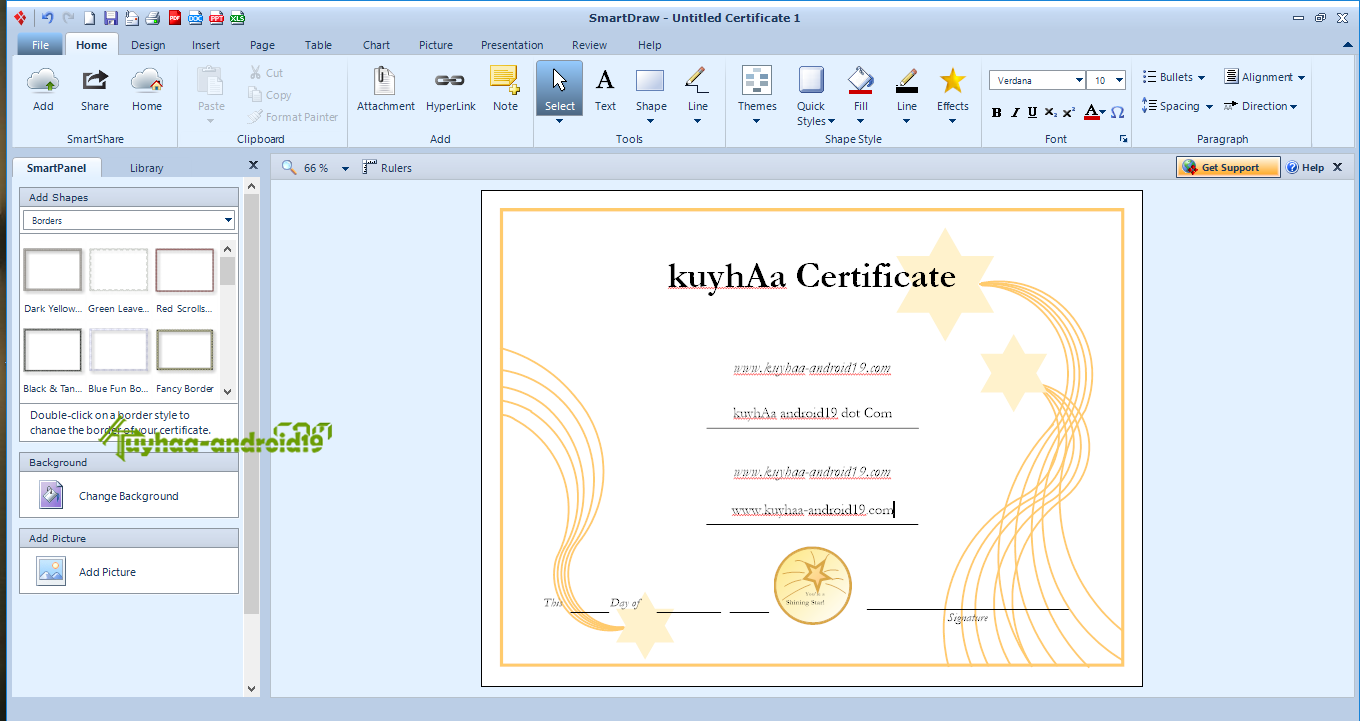Switch to the Design ribbon tab
The image size is (1360, 721).
(x=148, y=45)
